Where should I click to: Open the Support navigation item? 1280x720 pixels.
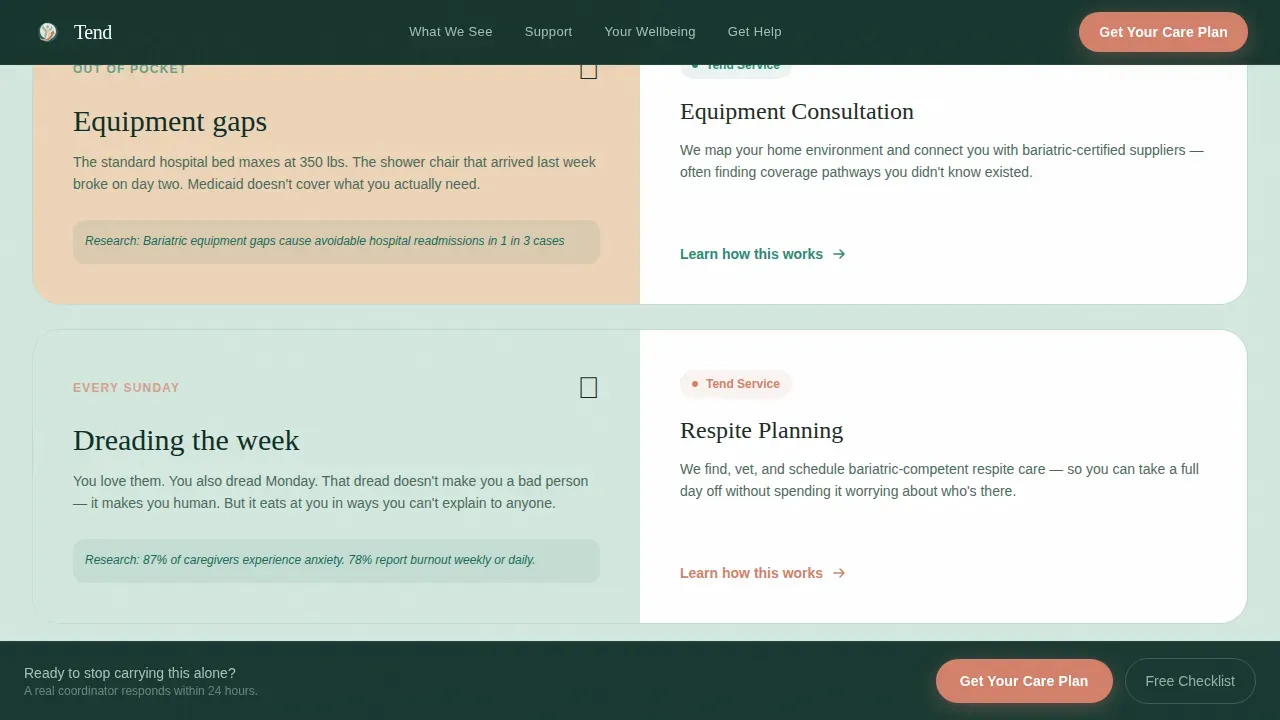pyautogui.click(x=549, y=32)
